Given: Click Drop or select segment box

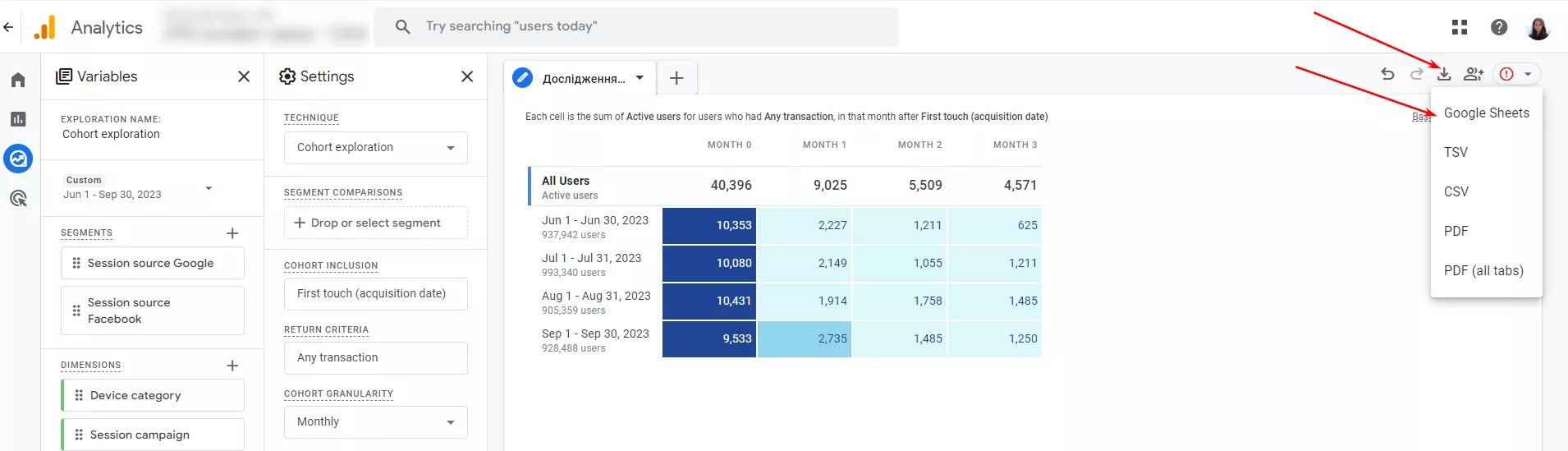Looking at the screenshot, I should [x=376, y=223].
